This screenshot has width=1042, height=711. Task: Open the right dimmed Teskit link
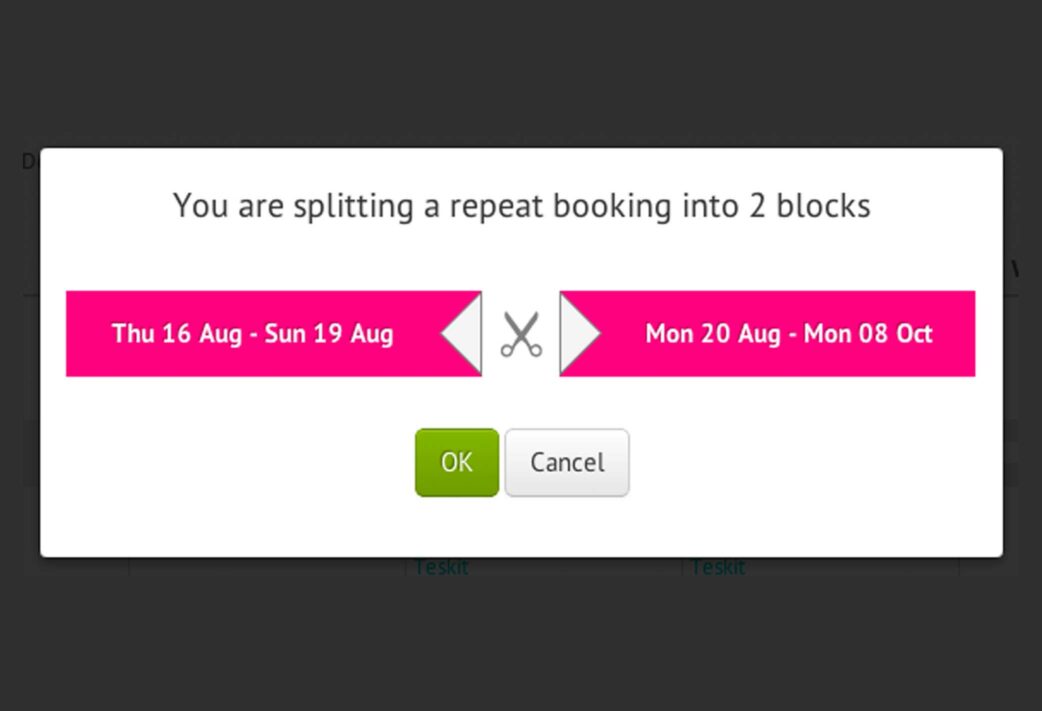tap(718, 567)
